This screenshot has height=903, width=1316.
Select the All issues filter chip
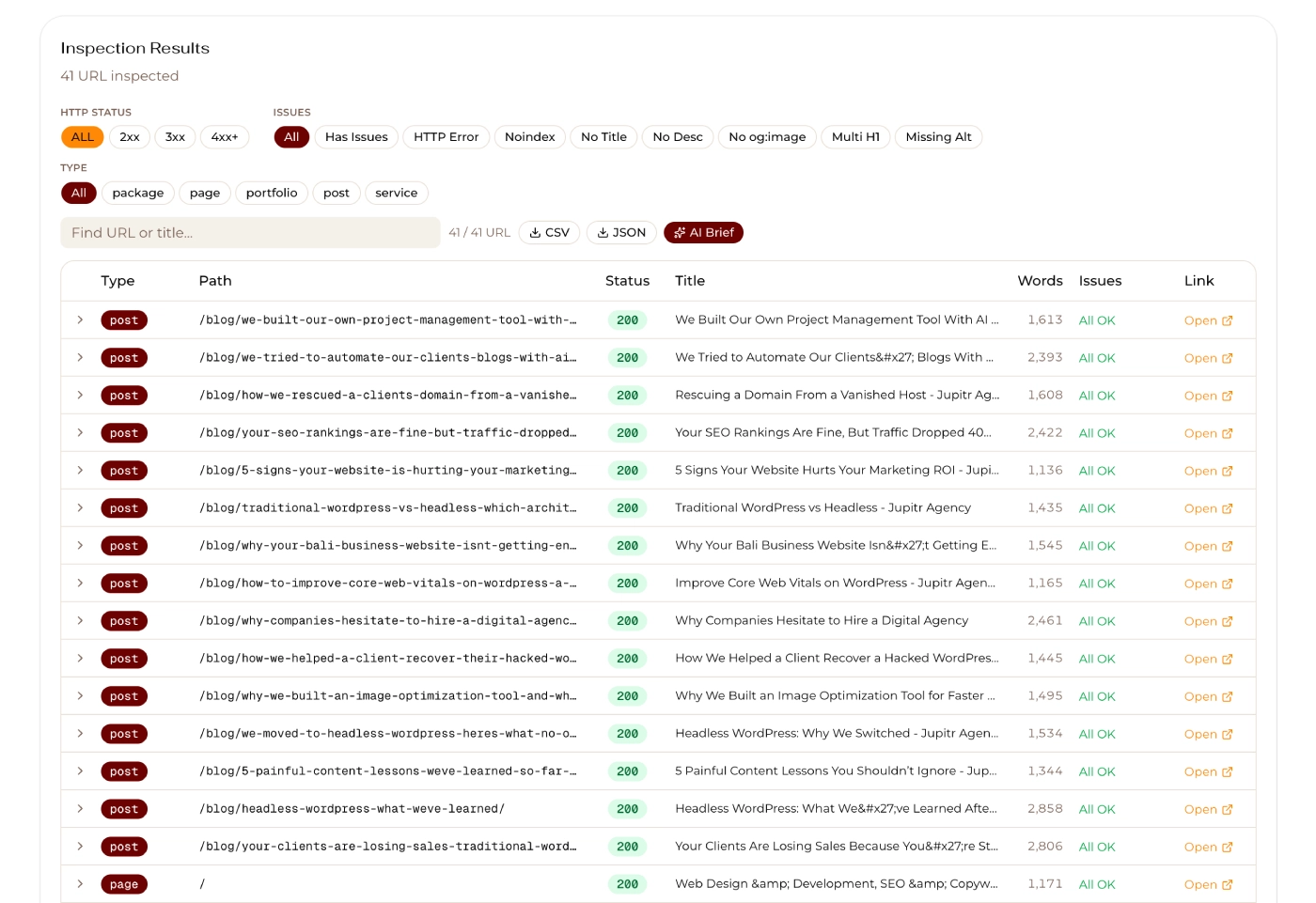[x=291, y=137]
